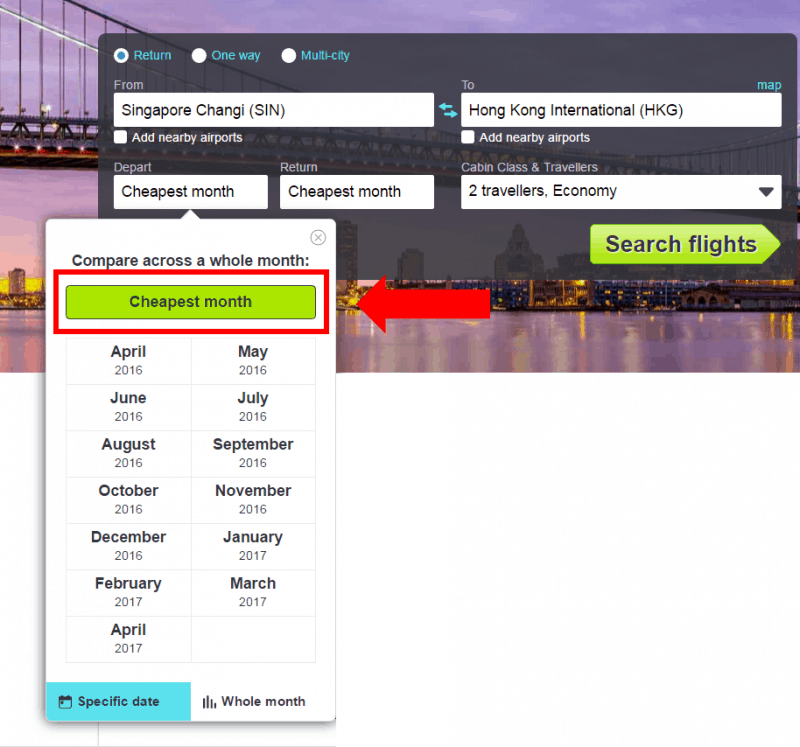Viewport: 800px width, 747px height.
Task: Open the Return date field
Action: 356,192
